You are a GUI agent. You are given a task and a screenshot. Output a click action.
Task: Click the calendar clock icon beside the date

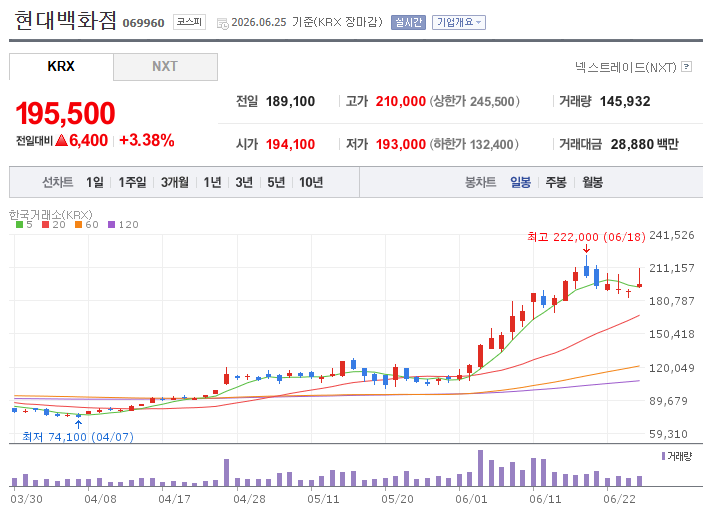(222, 23)
